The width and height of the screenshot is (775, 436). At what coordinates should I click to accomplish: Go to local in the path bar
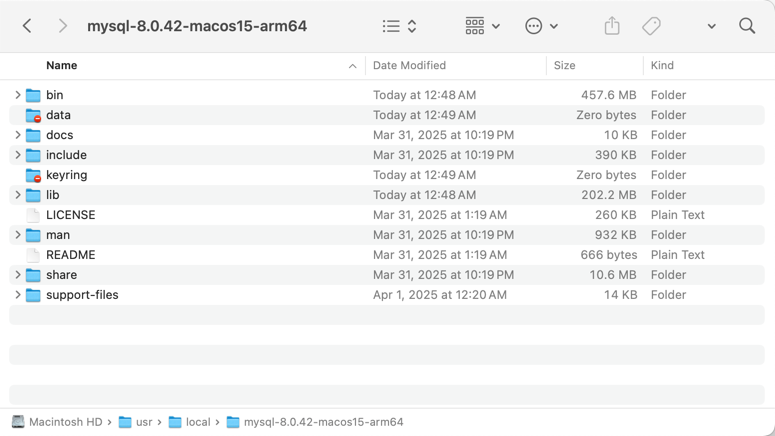[x=197, y=422]
